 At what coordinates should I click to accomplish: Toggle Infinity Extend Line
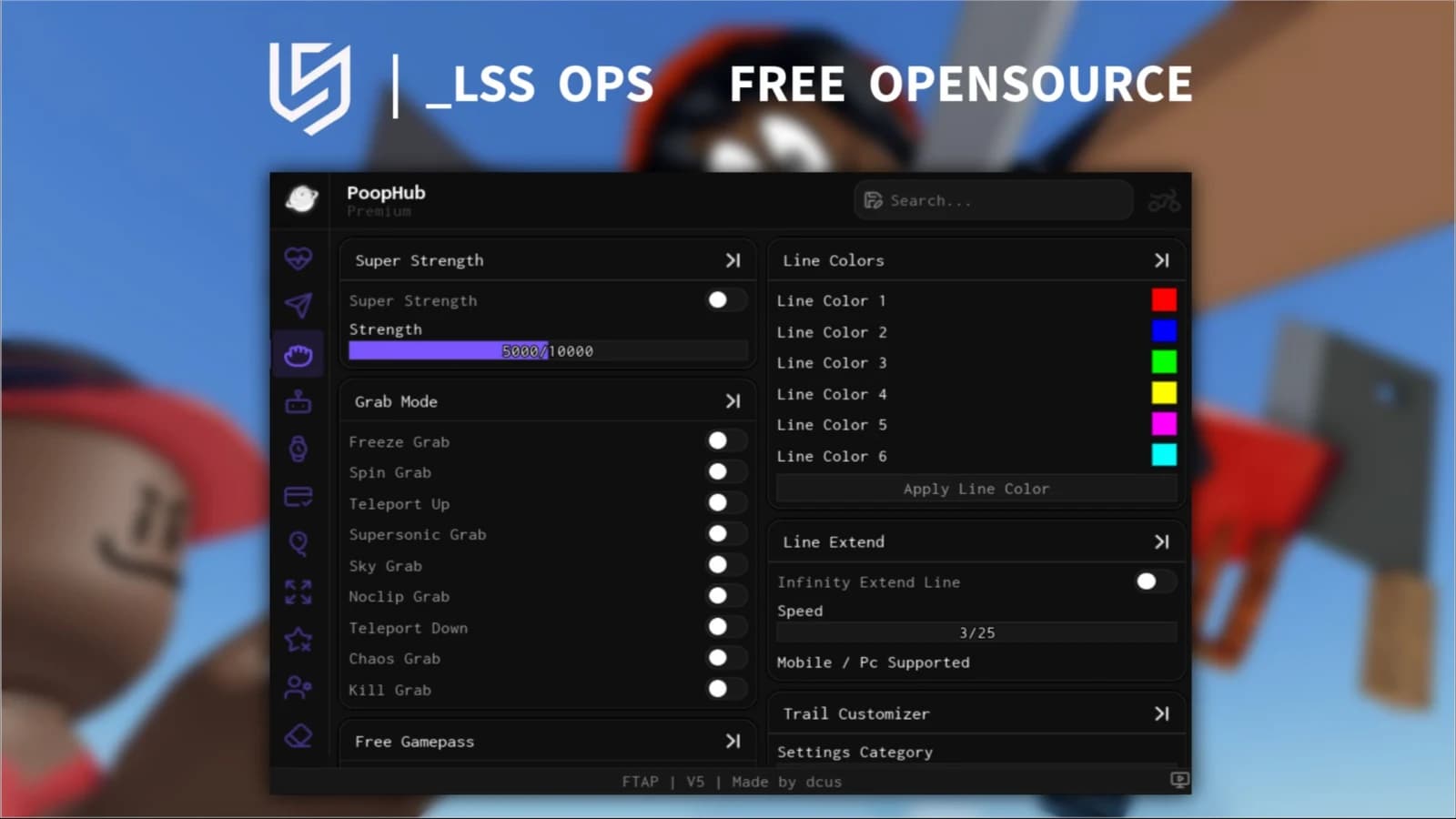pos(1156,581)
